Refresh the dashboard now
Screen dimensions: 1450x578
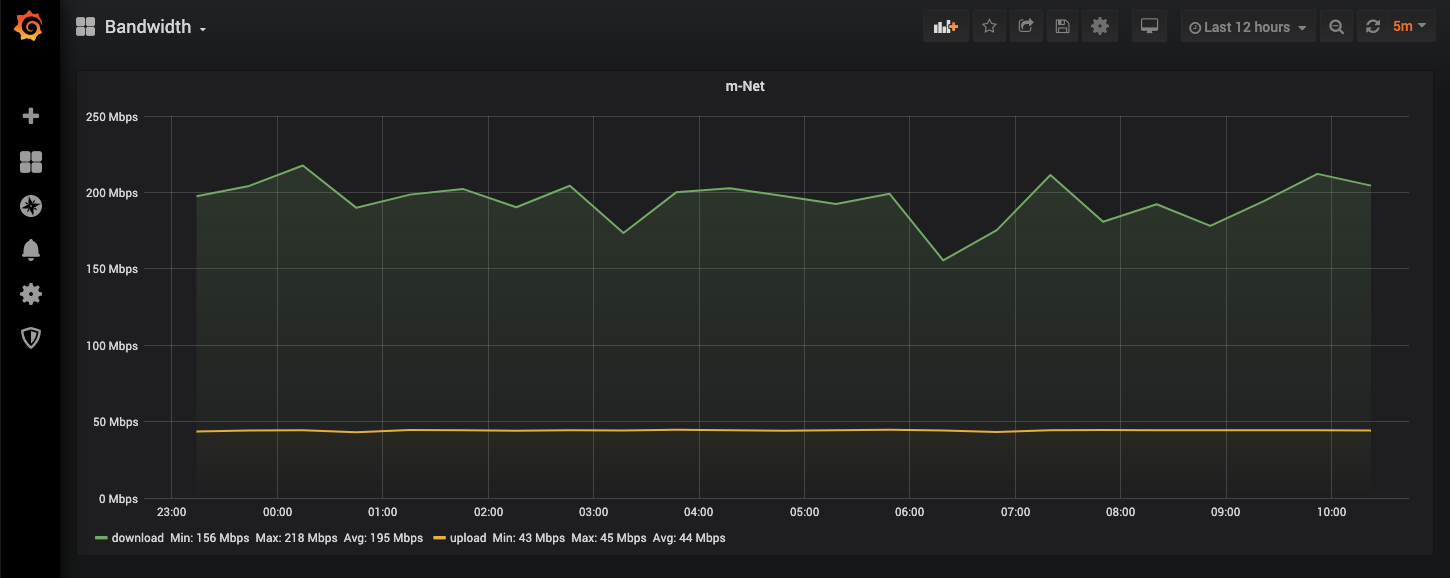click(x=1372, y=27)
